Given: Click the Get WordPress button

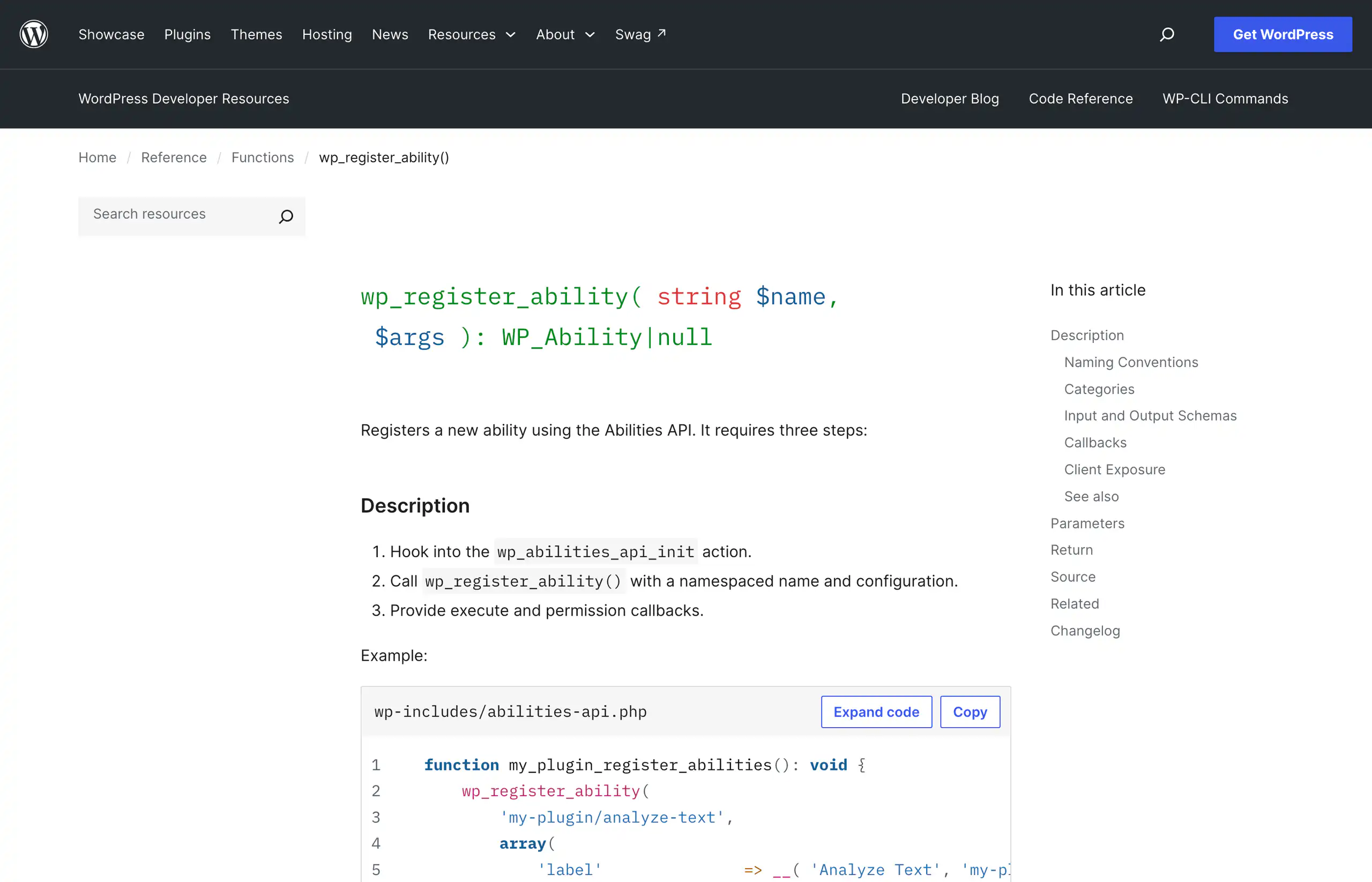Looking at the screenshot, I should point(1282,34).
